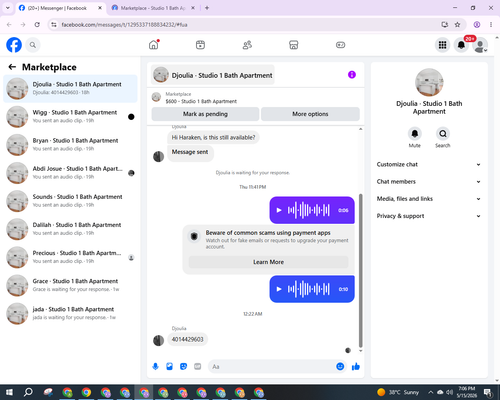Open the Friends icon in top navigation
This screenshot has width=500, height=400.
click(x=247, y=45)
